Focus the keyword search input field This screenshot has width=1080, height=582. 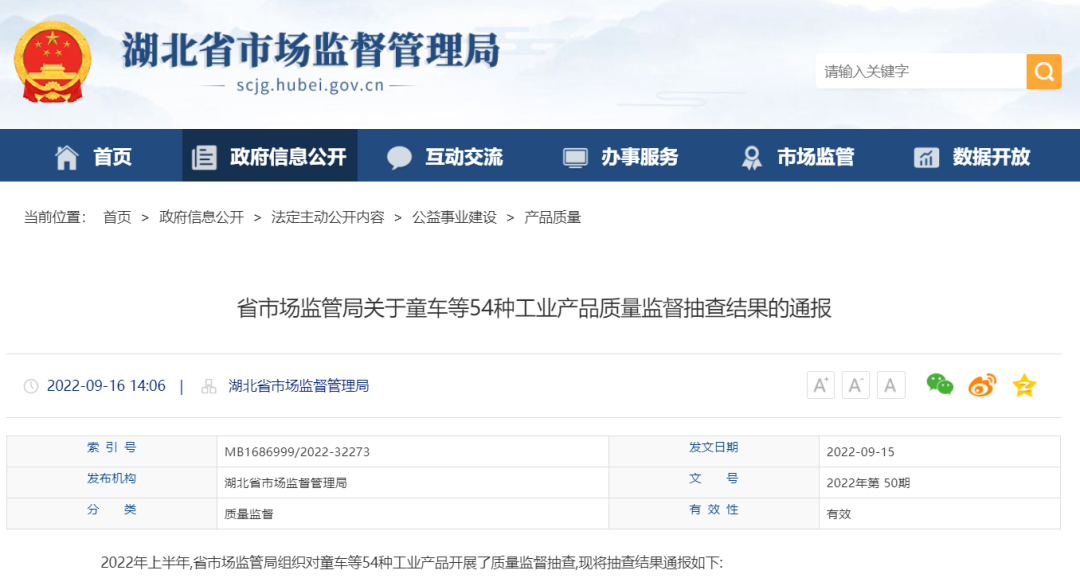[920, 71]
